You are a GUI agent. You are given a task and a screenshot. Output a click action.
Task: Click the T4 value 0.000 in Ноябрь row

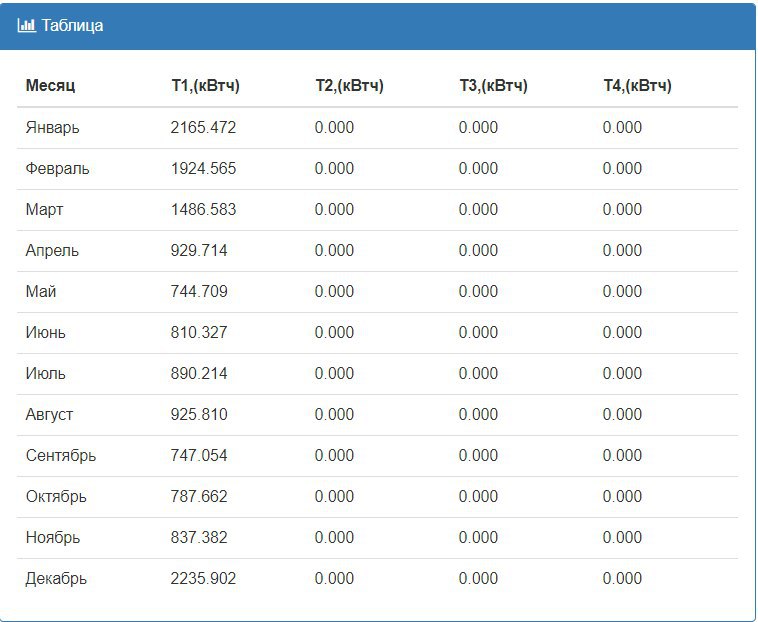click(622, 538)
